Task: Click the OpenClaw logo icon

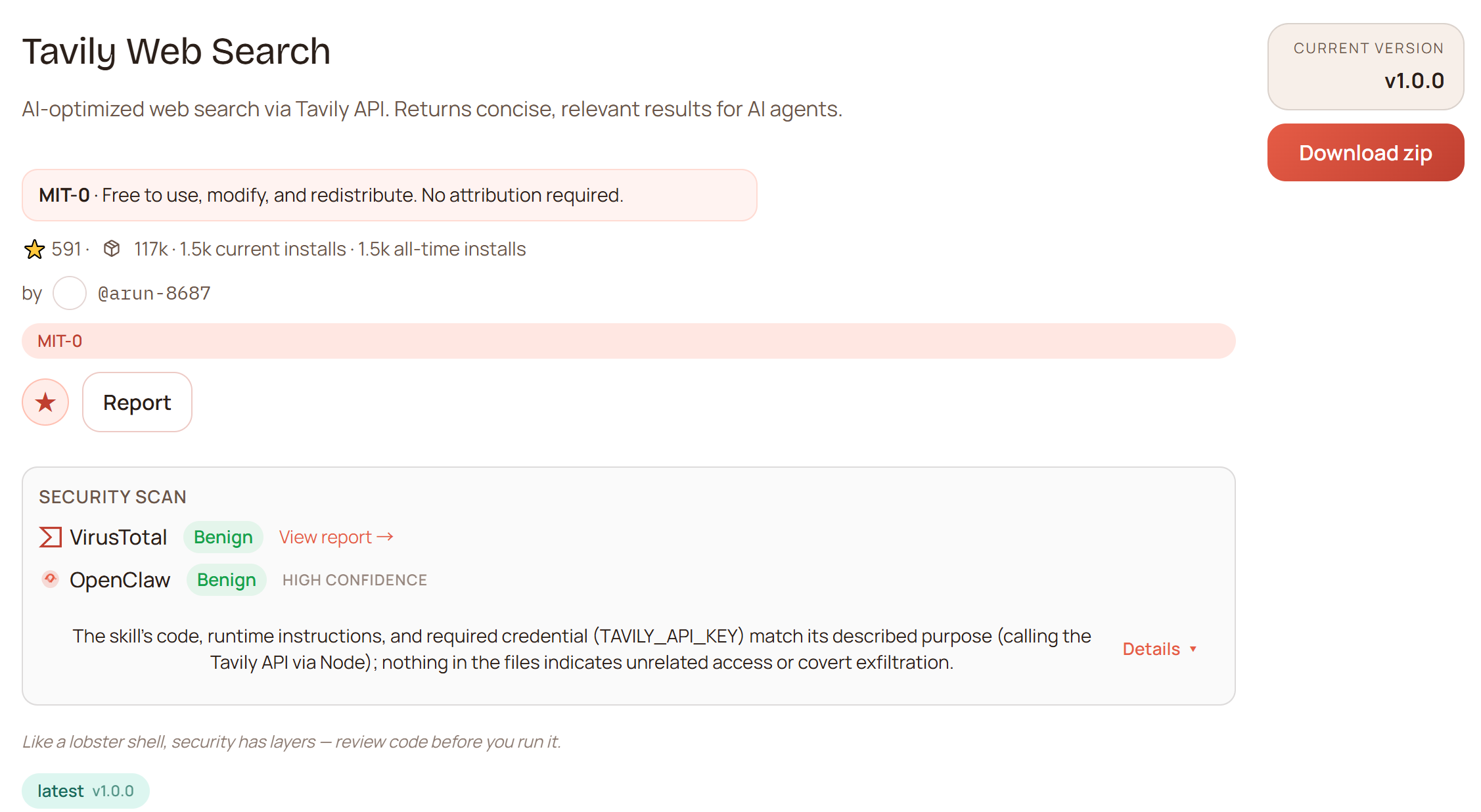Action: (51, 579)
